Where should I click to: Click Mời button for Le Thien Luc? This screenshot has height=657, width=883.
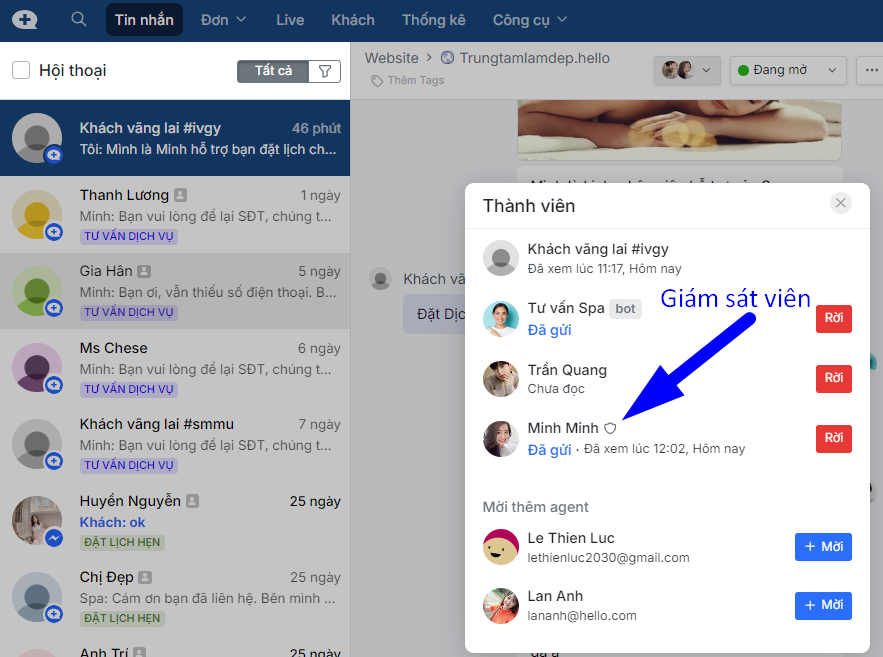(x=823, y=547)
